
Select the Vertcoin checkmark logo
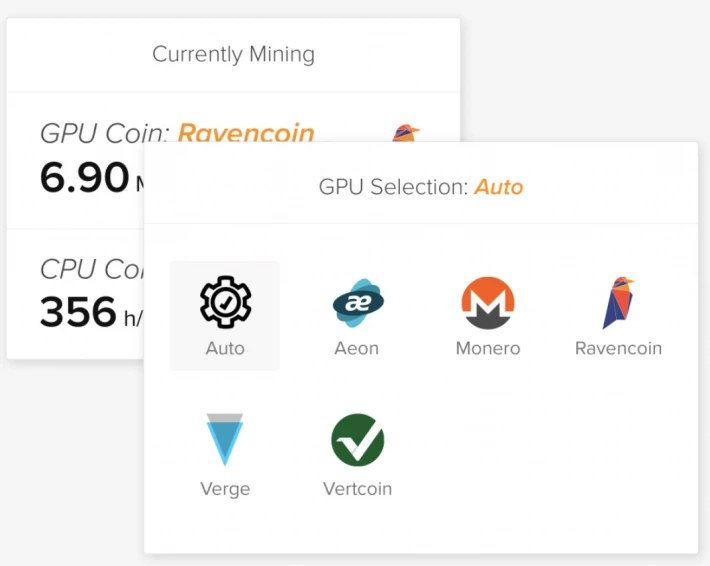coord(358,440)
